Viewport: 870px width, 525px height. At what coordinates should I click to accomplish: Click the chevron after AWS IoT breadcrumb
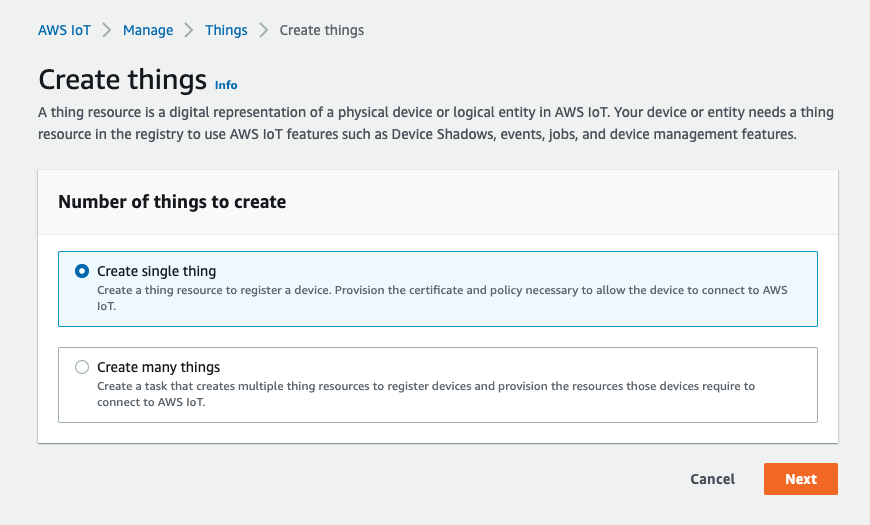[107, 30]
